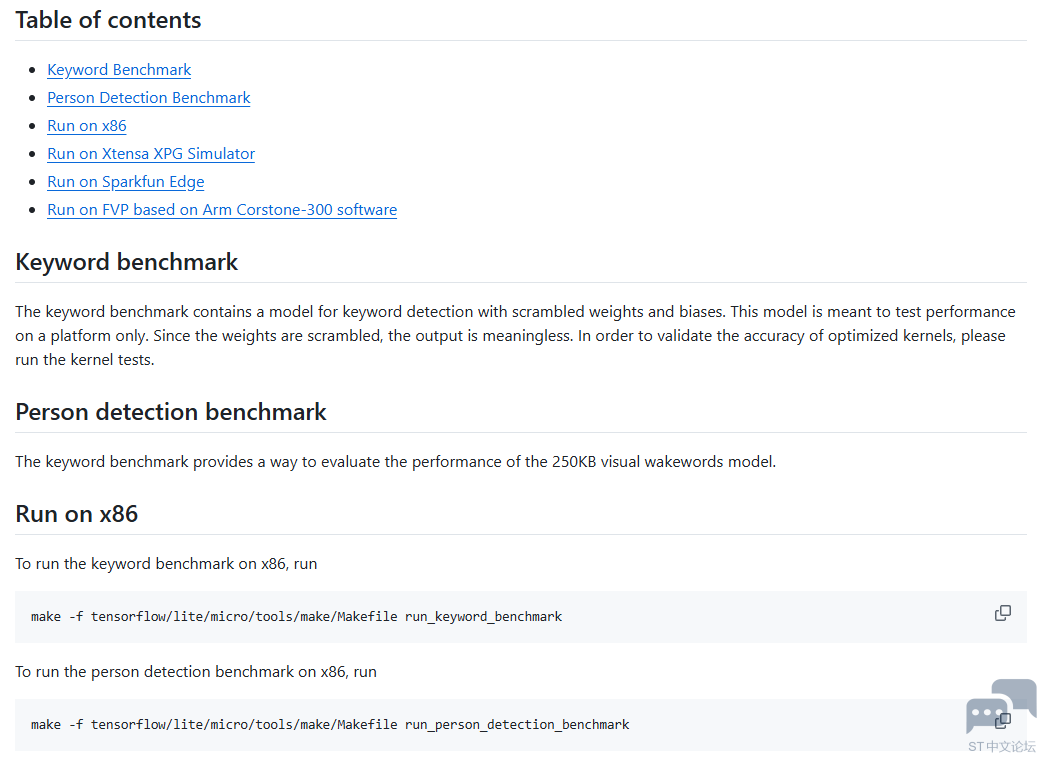The image size is (1045, 762).
Task: Go to Run on Sparkfun Edge link
Action: click(x=125, y=182)
